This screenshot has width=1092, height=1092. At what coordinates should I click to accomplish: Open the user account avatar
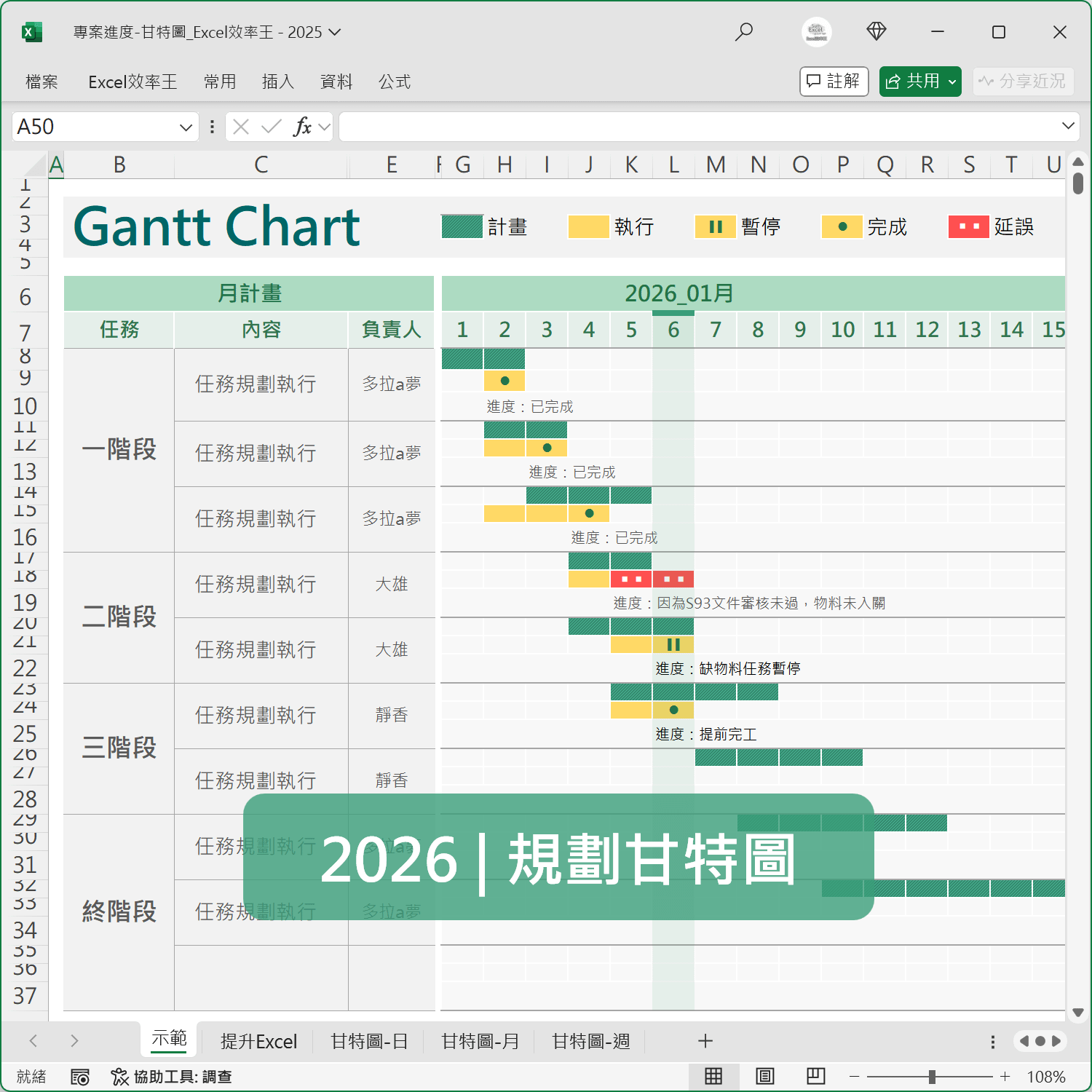coord(816,32)
